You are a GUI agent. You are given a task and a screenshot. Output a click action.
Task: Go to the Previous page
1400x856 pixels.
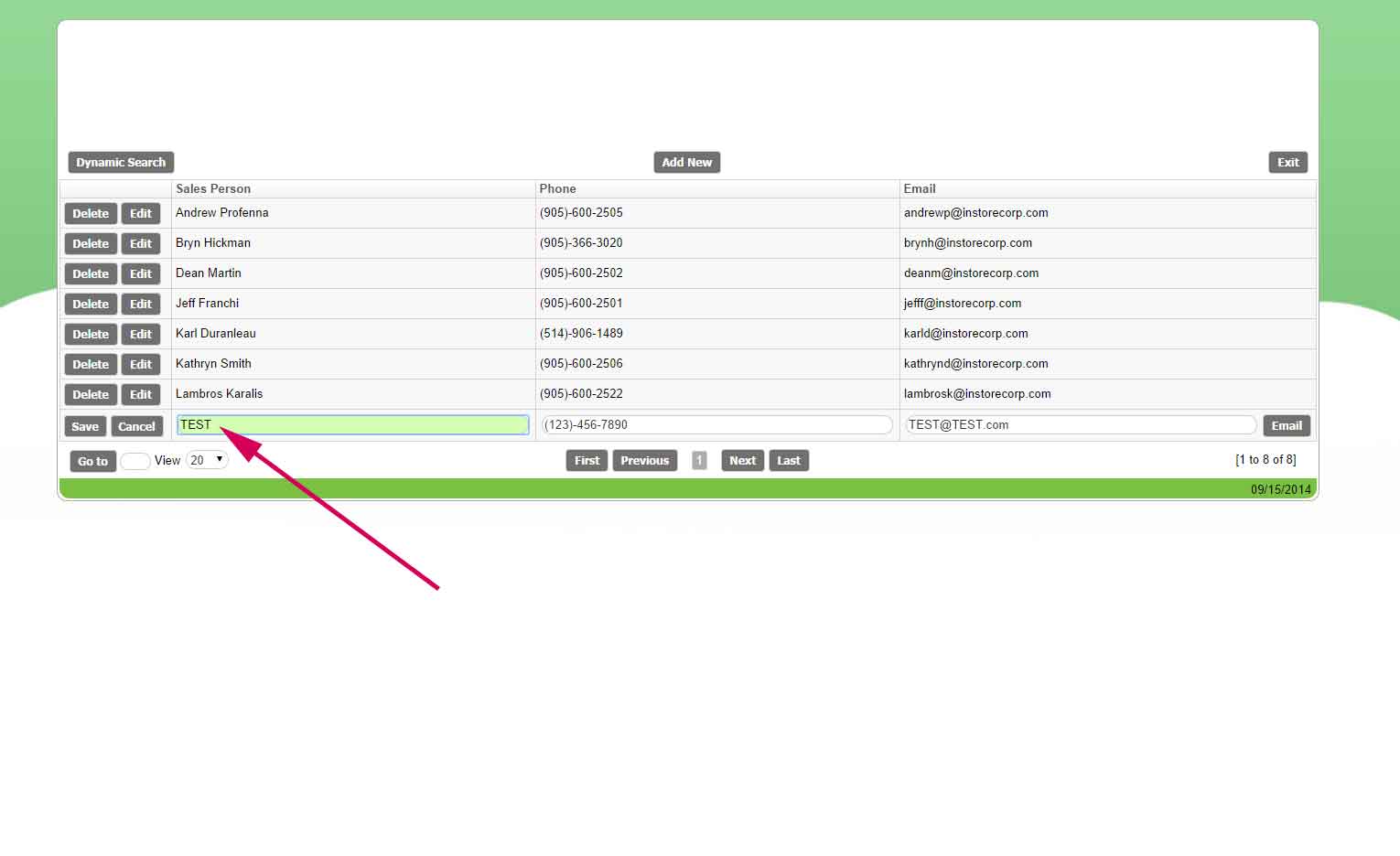coord(645,461)
